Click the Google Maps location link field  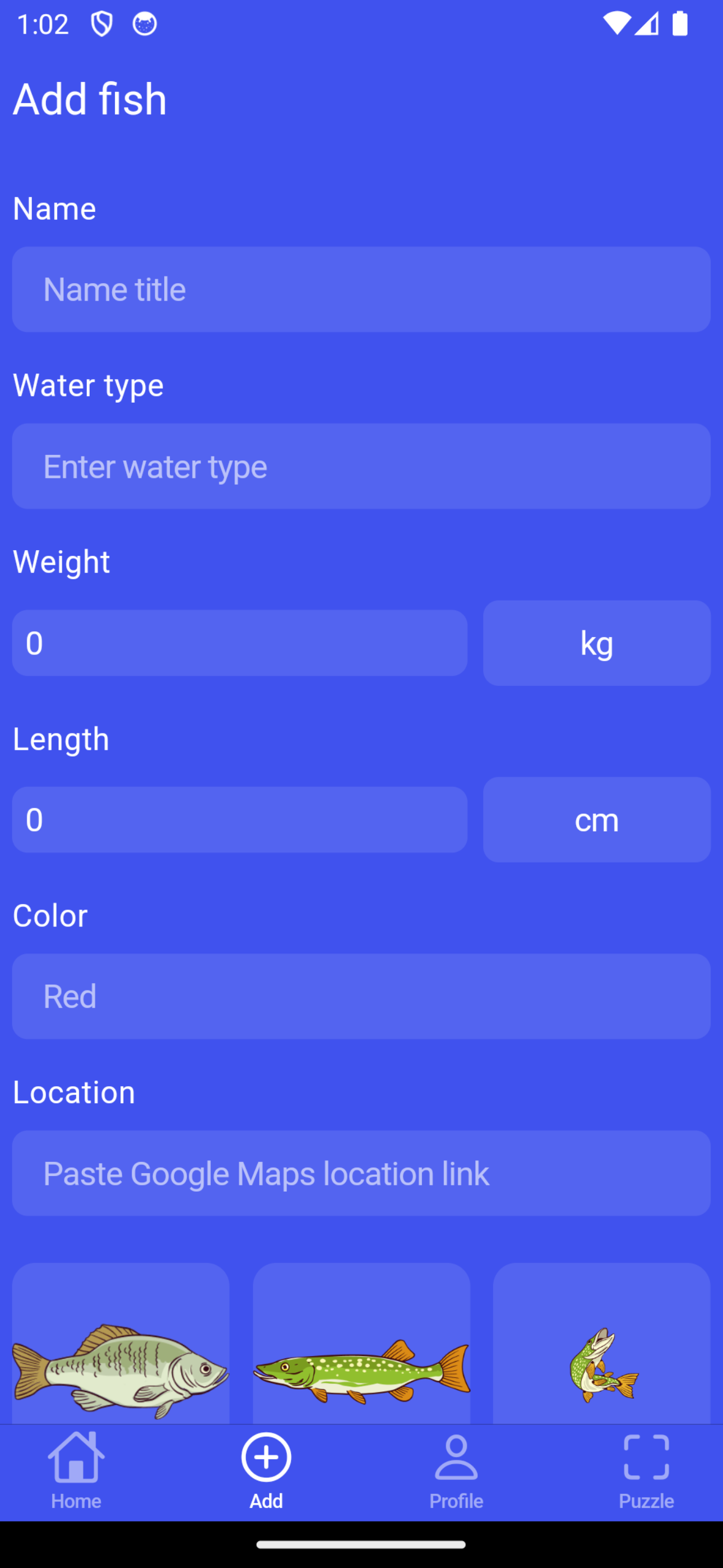click(361, 1173)
